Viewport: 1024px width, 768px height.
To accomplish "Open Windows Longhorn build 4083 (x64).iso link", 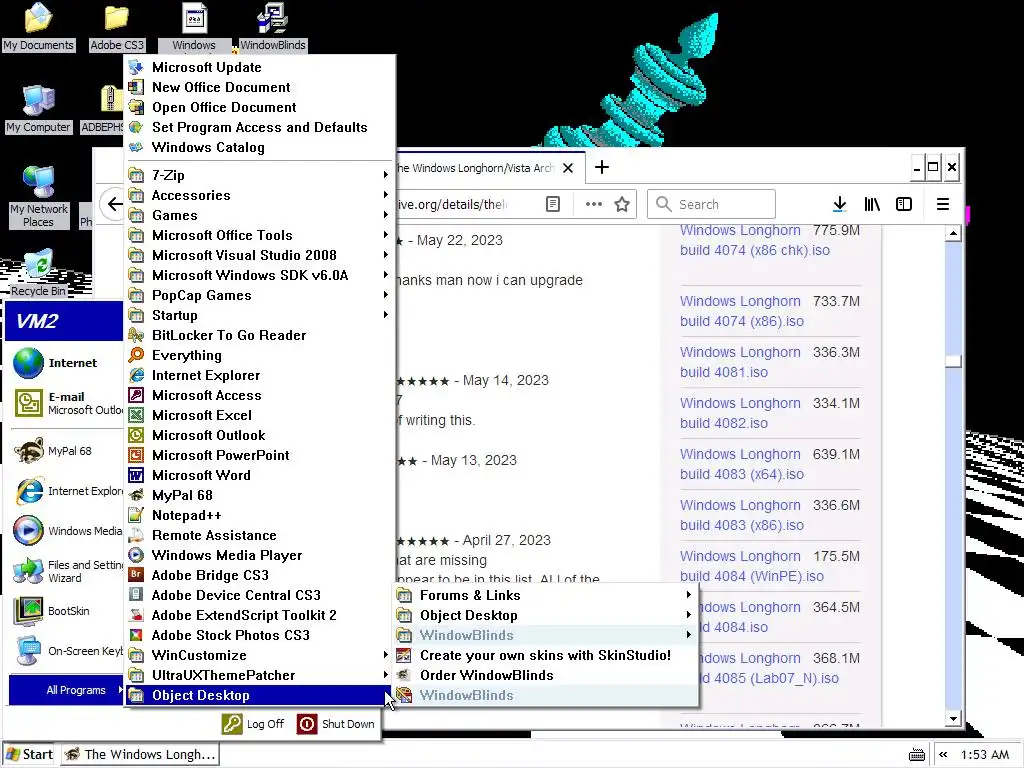I will tap(741, 464).
